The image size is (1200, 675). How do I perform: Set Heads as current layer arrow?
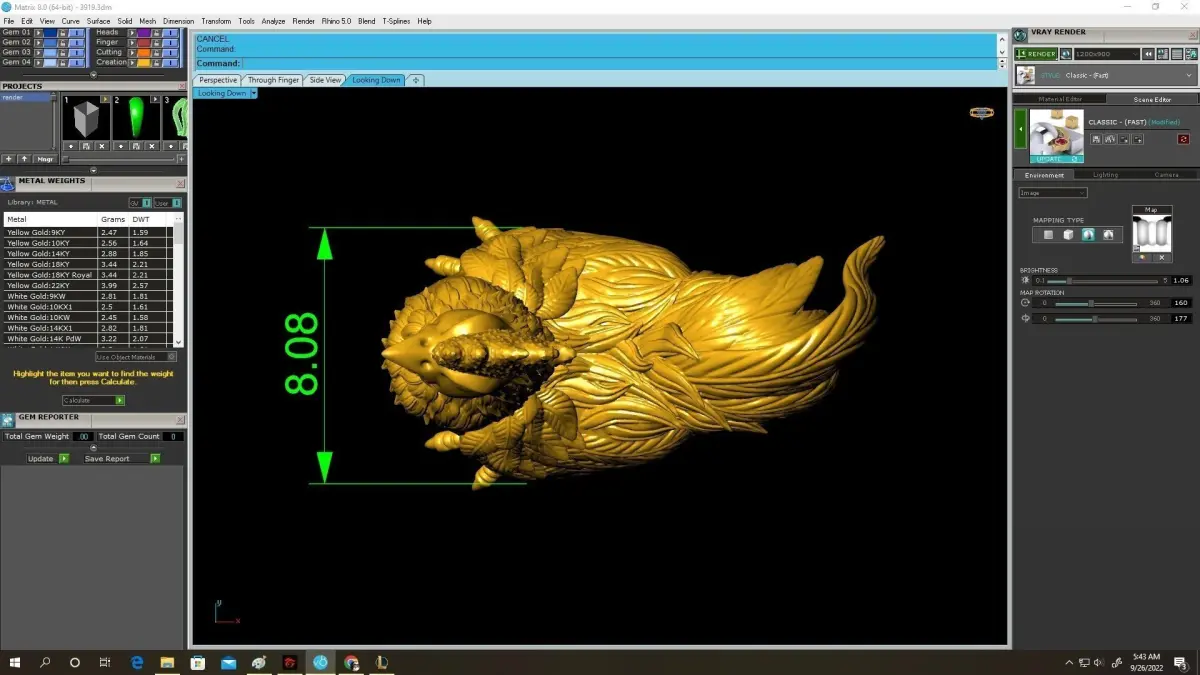tap(132, 33)
